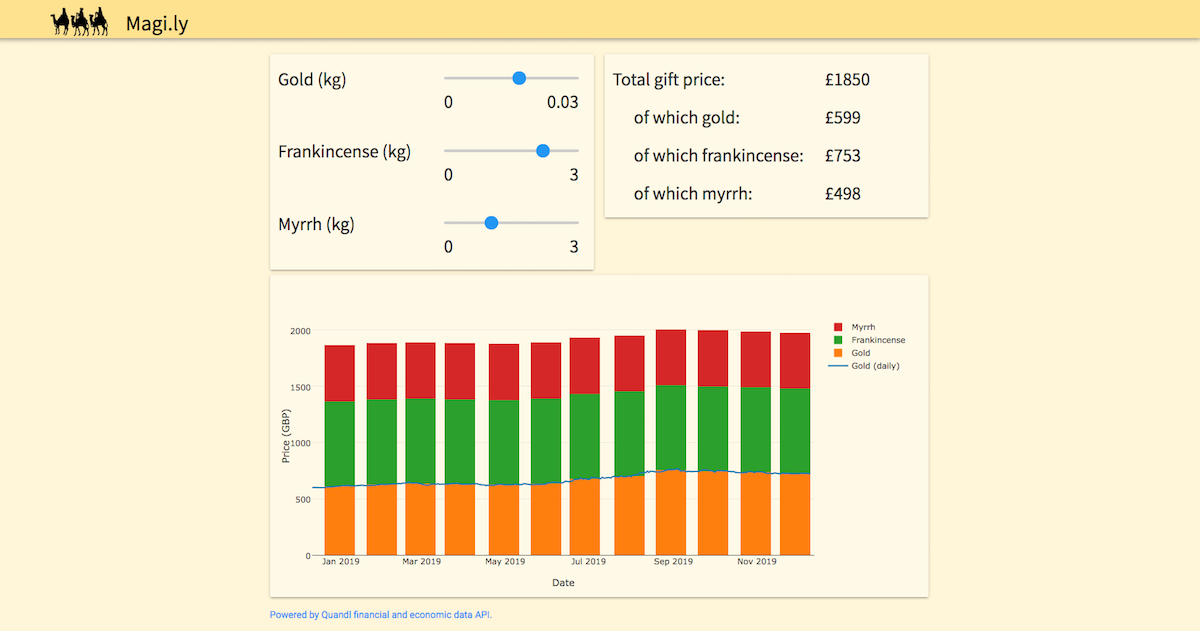Click the Myrrh (kg) slider handle
Image resolution: width=1200 pixels, height=631 pixels.
pos(491,223)
